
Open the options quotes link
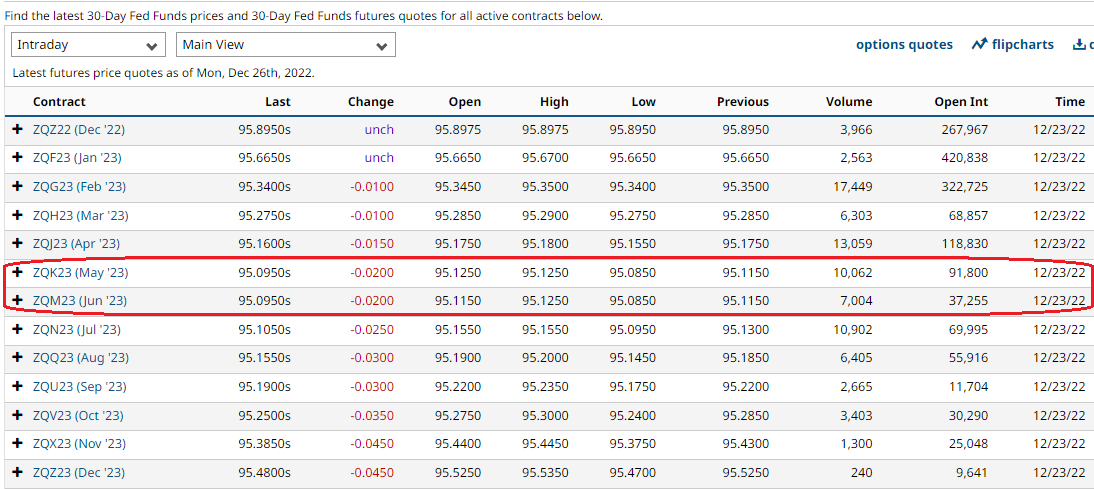tap(904, 44)
